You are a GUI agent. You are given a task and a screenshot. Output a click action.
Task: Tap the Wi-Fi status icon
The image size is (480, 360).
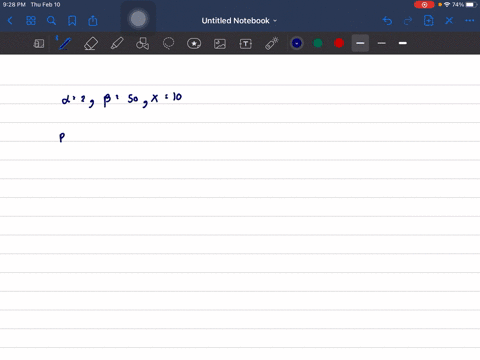(447, 5)
